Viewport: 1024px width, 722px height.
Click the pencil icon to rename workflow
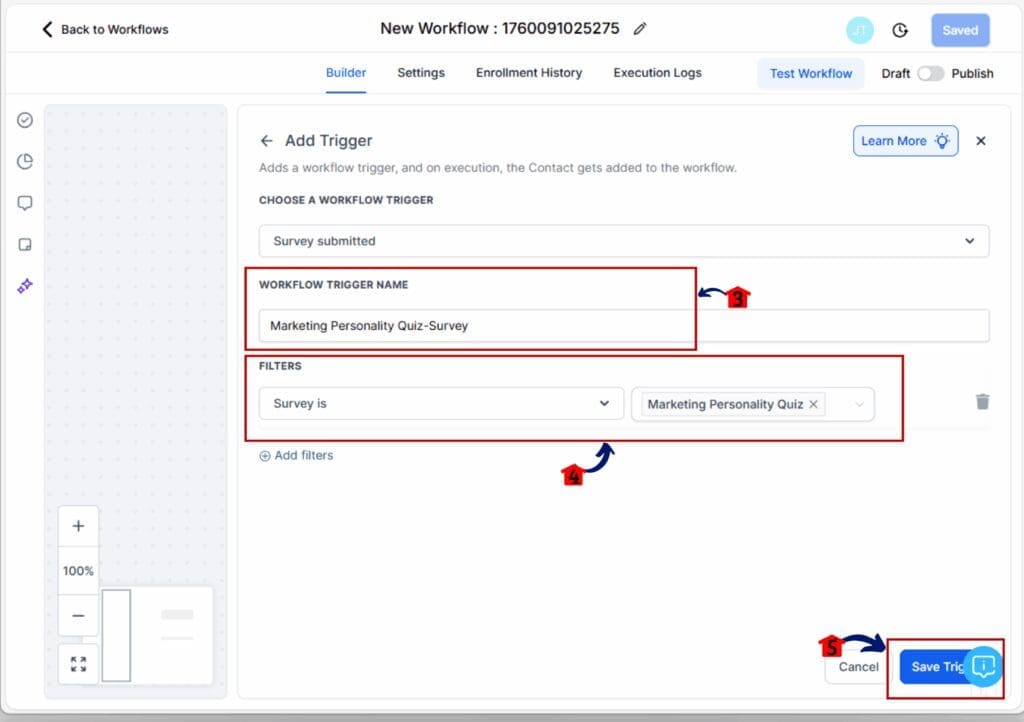[x=640, y=29]
